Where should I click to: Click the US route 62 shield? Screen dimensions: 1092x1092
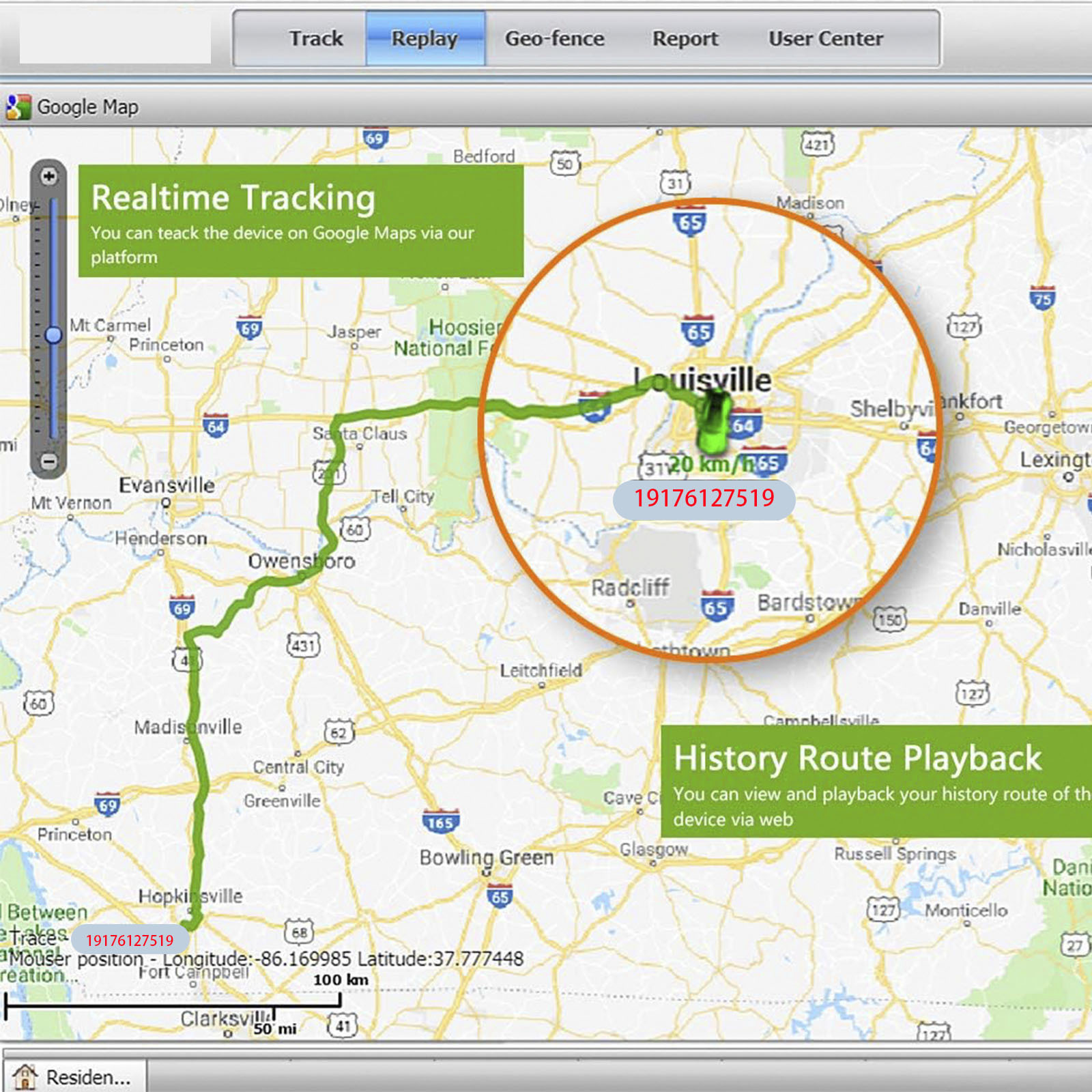click(339, 733)
